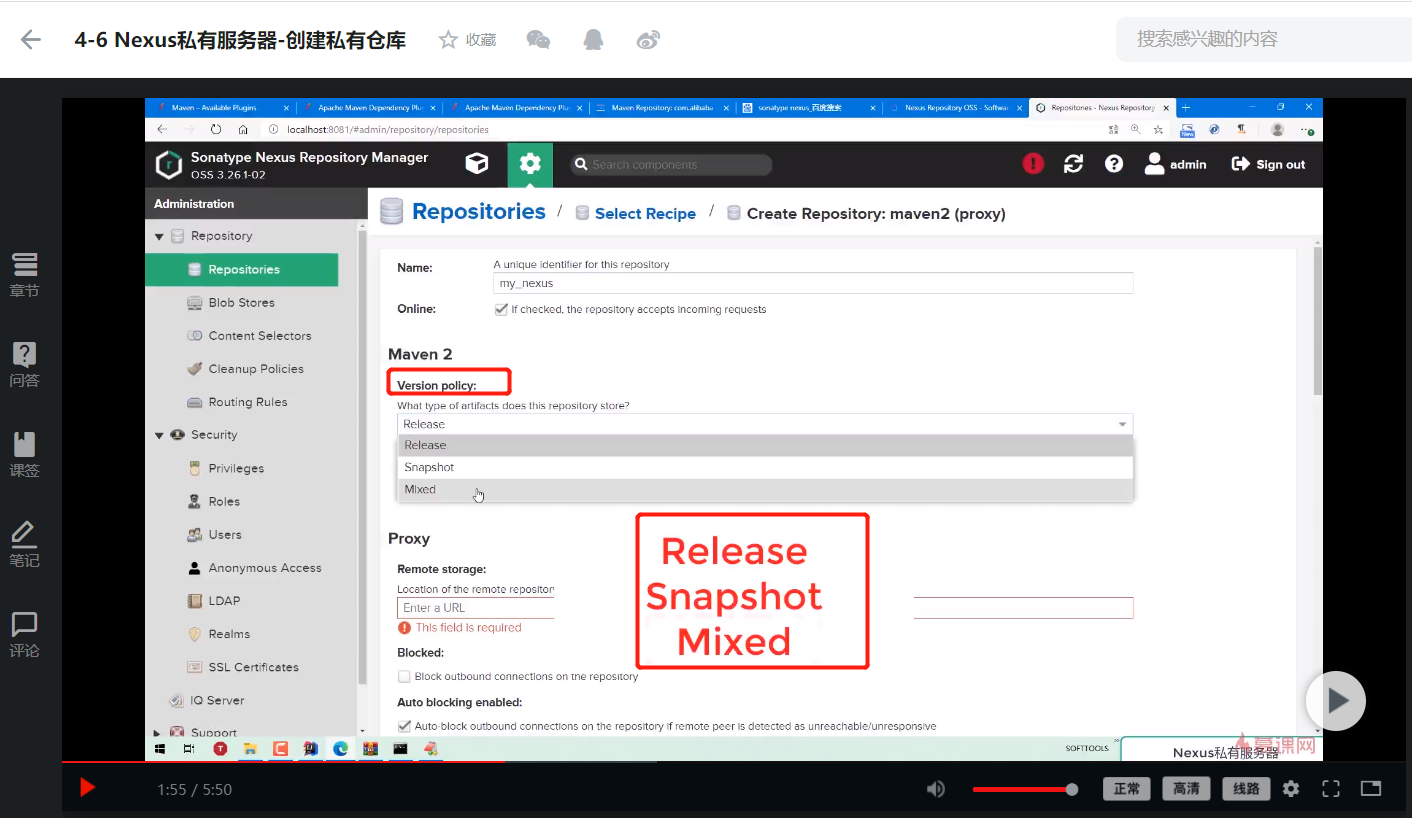Image resolution: width=1412 pixels, height=818 pixels.
Task: Click the browser back arrow
Action: 162,129
